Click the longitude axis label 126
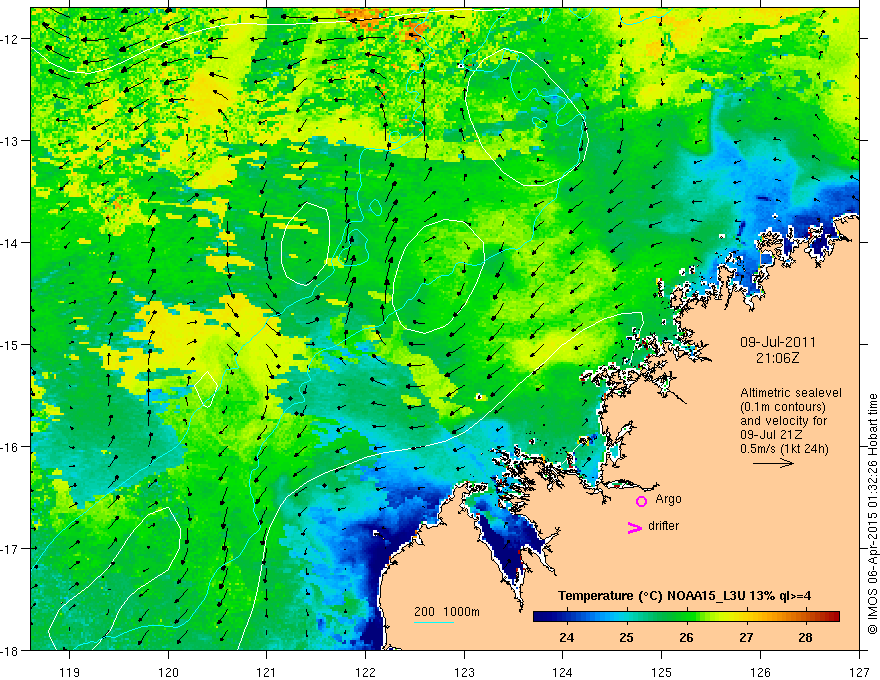The width and height of the screenshot is (880, 680). (760, 672)
